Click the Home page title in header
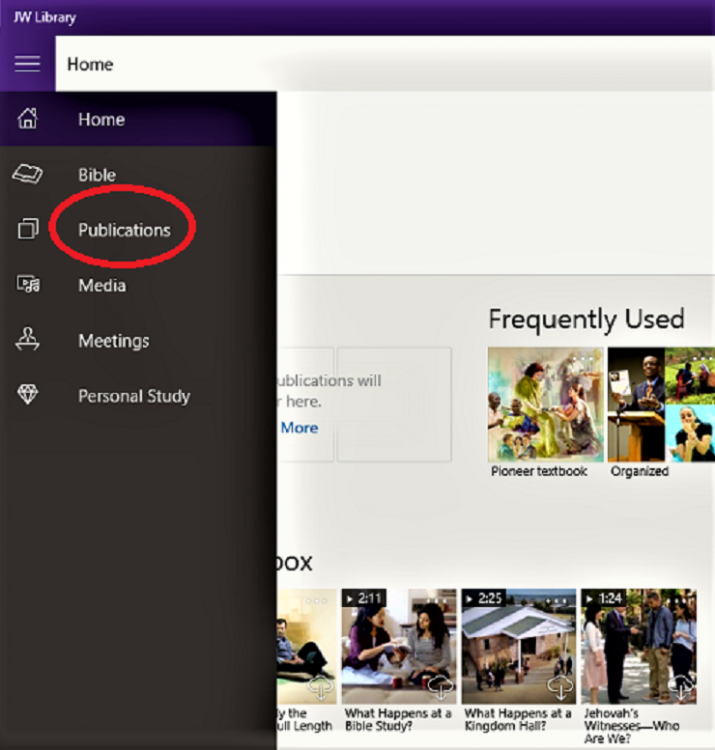Viewport: 715px width, 750px height. pos(90,64)
